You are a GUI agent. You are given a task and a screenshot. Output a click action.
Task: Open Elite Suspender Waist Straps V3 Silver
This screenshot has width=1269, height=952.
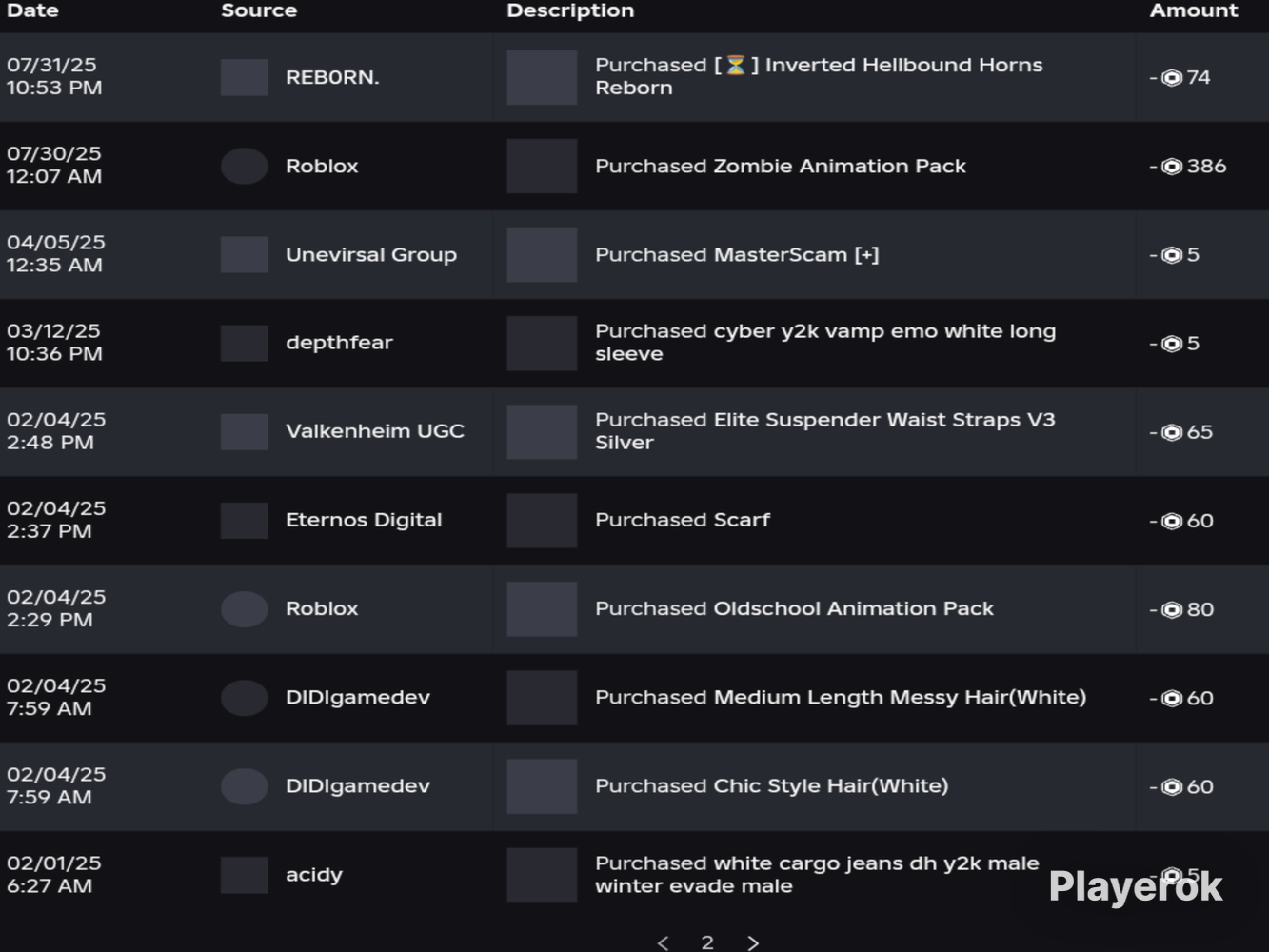[x=825, y=431]
